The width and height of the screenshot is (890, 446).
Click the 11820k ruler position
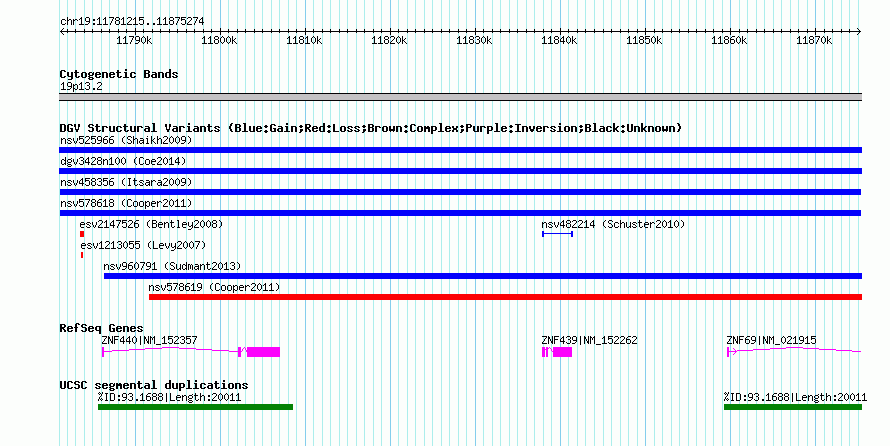[x=389, y=40]
